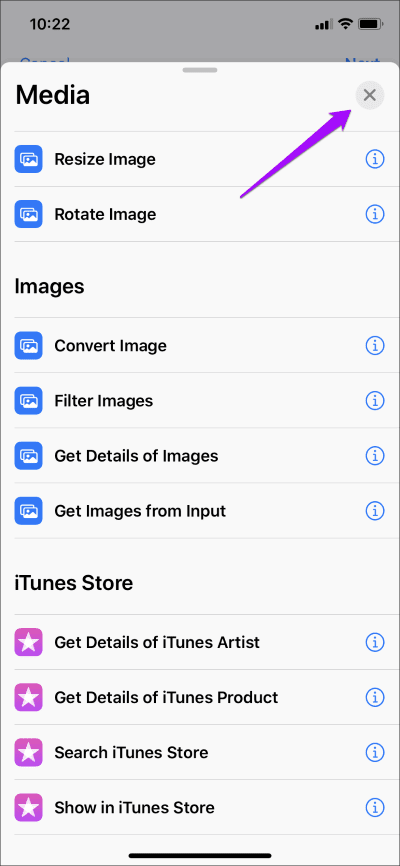400x866 pixels.
Task: Open info for Search iTunes Store action
Action: tap(375, 752)
